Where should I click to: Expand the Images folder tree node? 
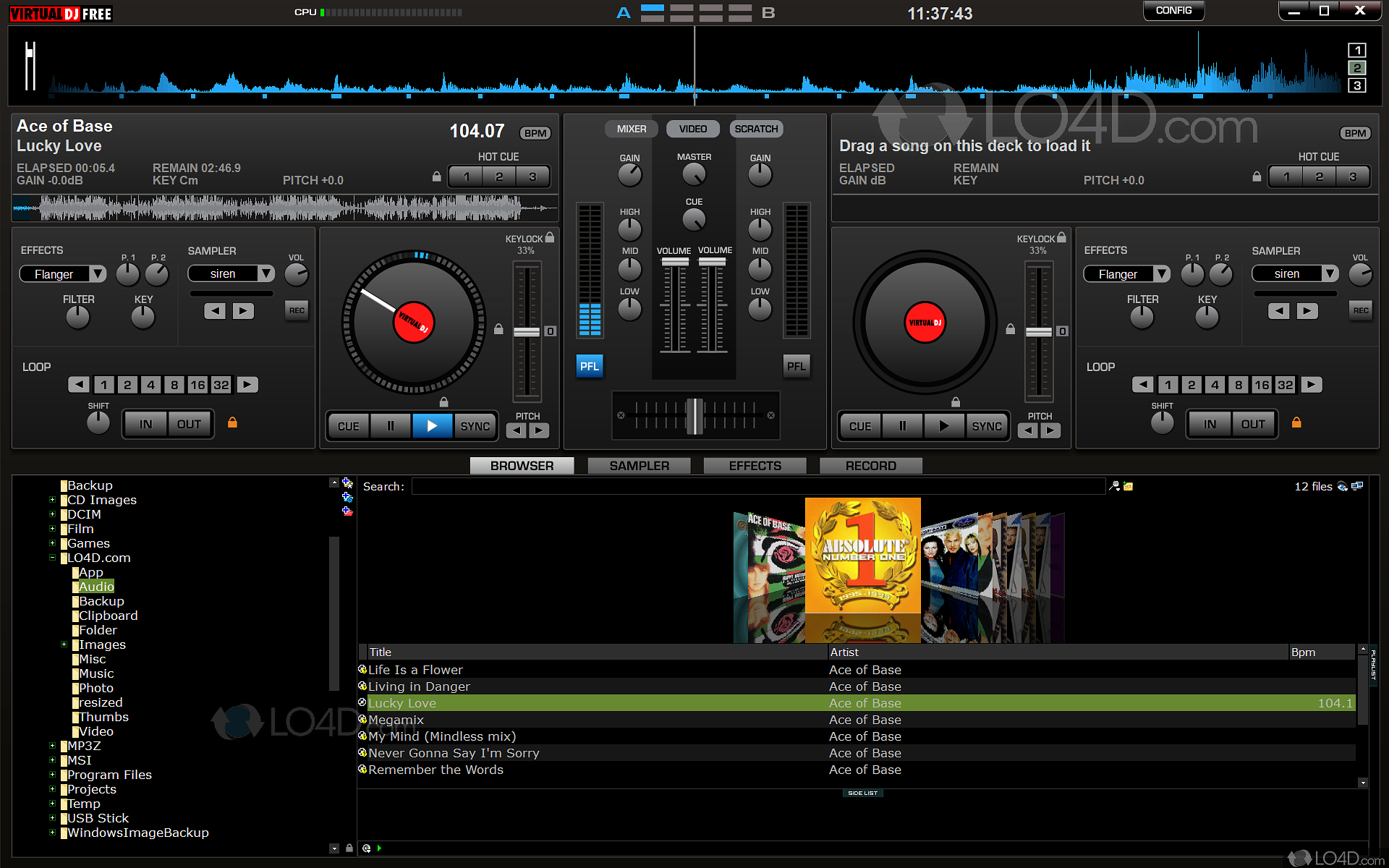click(x=64, y=644)
